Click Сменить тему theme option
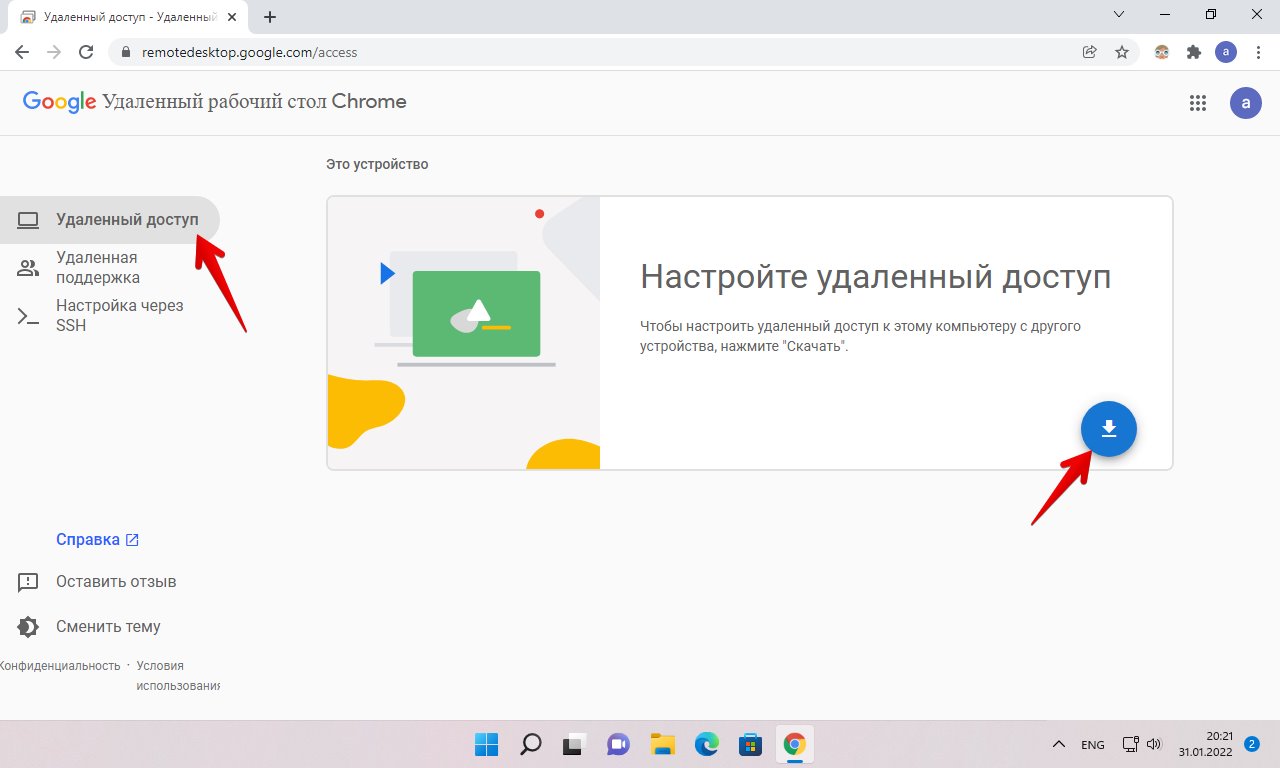 coord(89,627)
